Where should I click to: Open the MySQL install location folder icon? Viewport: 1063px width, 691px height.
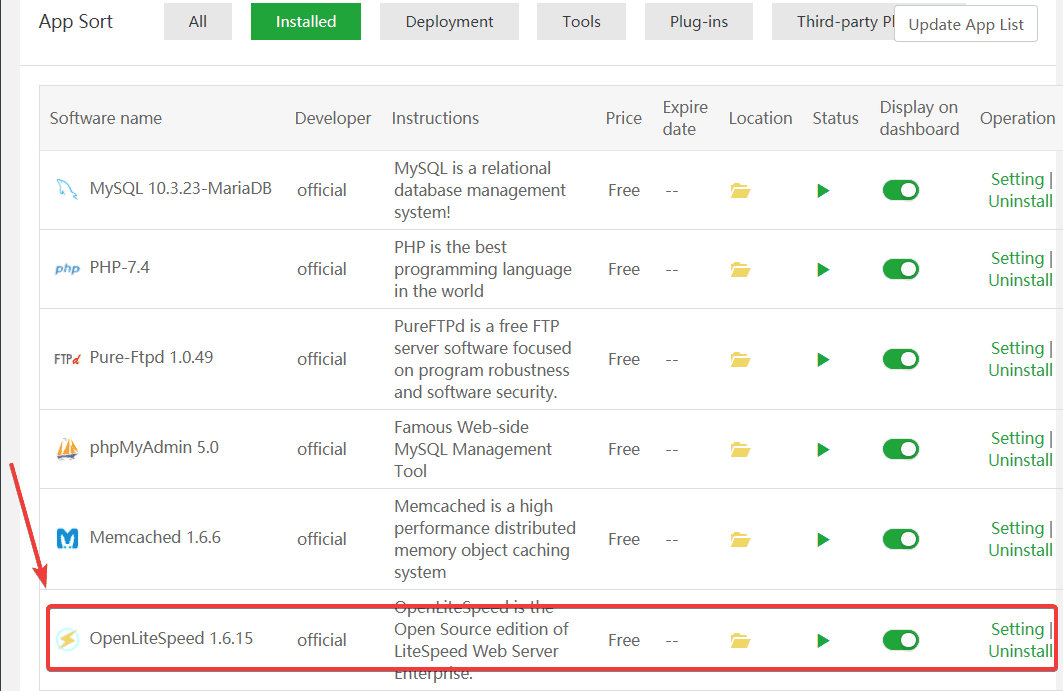(740, 190)
